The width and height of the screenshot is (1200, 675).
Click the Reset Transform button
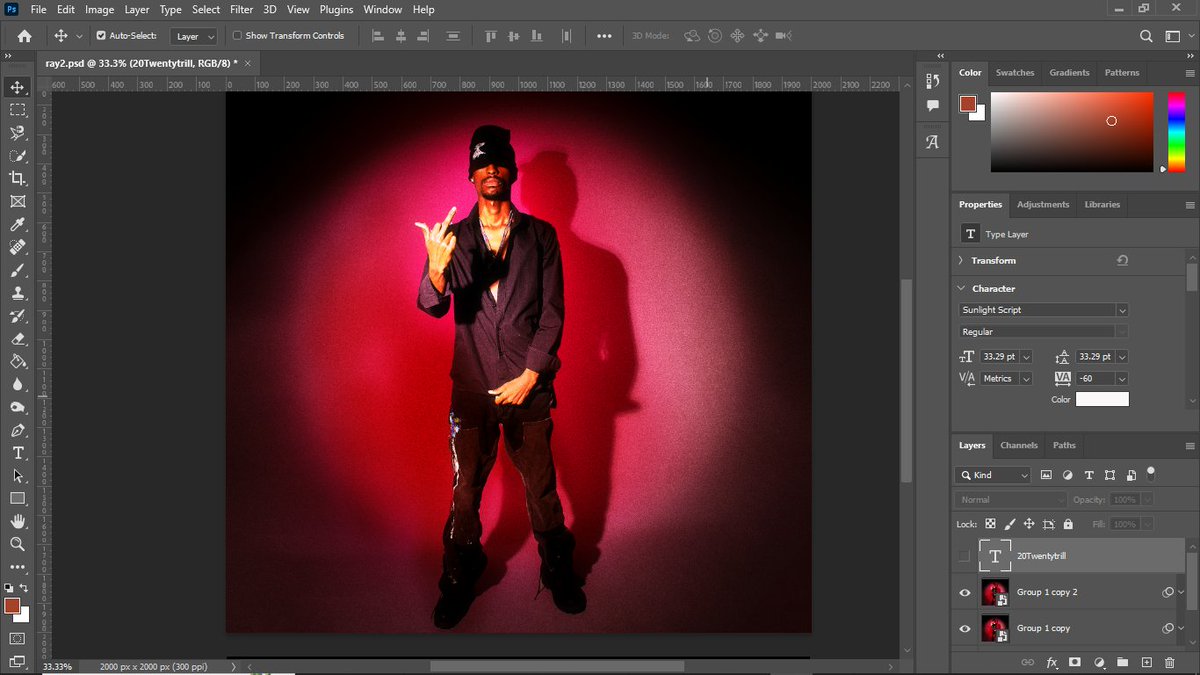pos(1122,260)
